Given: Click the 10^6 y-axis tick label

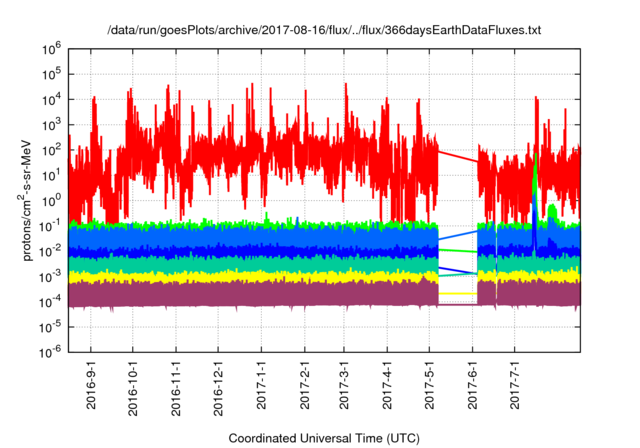Looking at the screenshot, I should tap(51, 50).
